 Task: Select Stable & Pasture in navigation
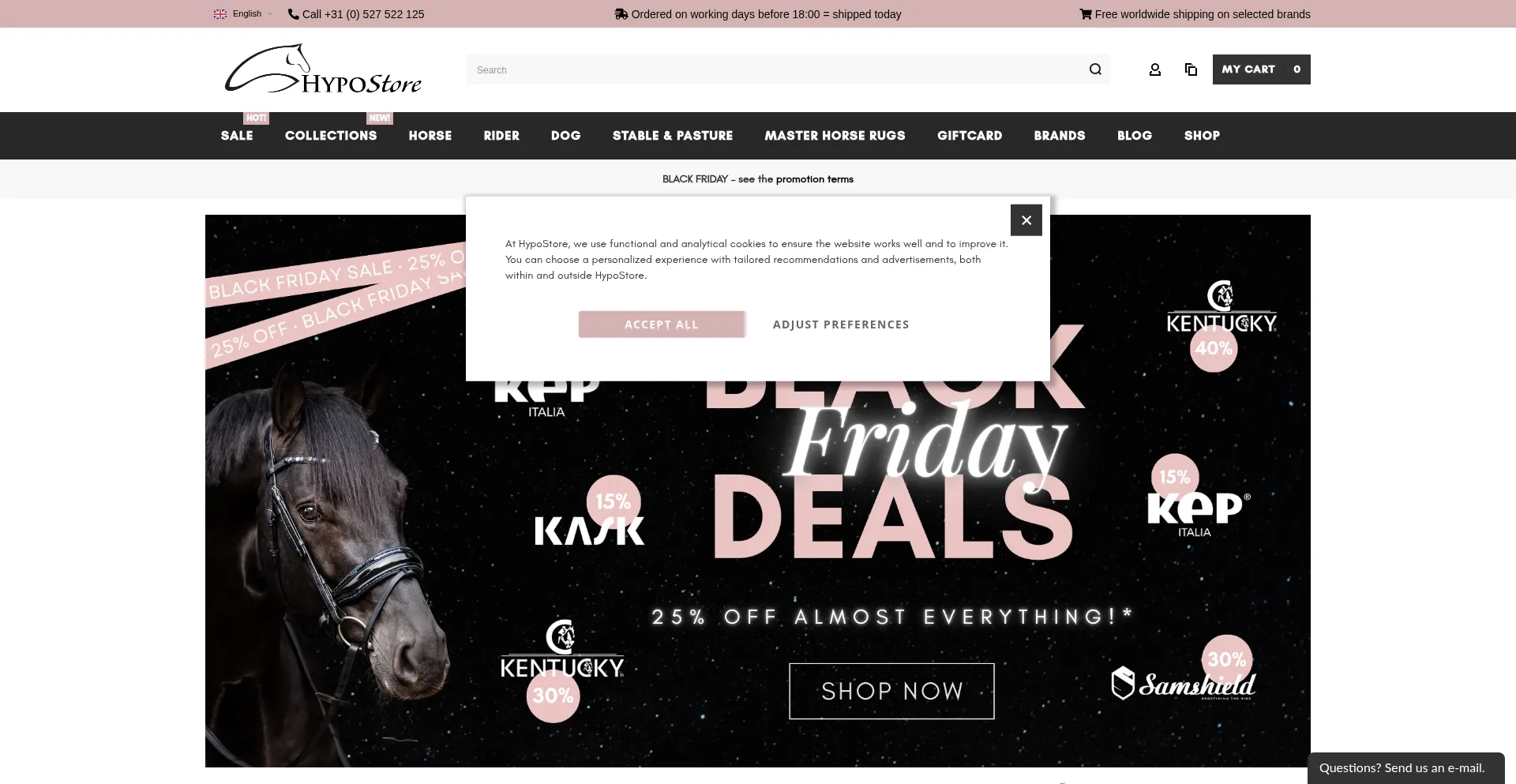pos(673,136)
